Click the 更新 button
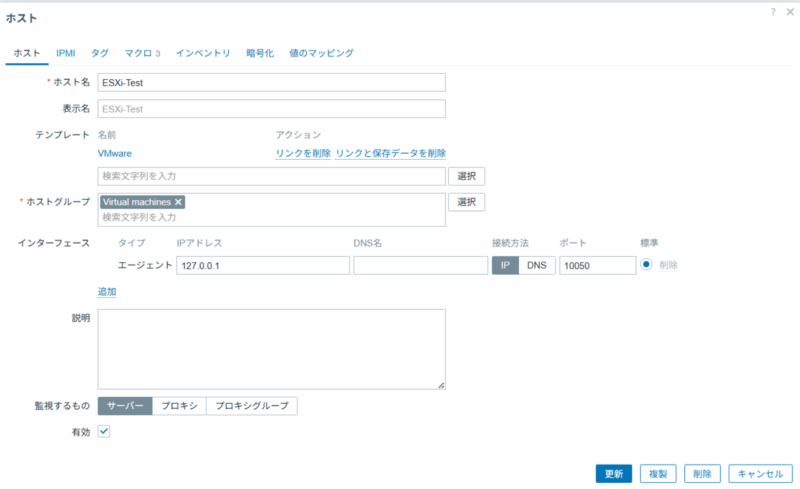This screenshot has width=800, height=489. 614,473
